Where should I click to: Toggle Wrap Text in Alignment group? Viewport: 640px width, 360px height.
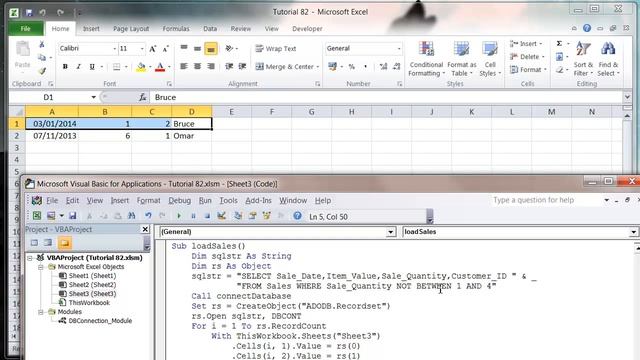(276, 49)
